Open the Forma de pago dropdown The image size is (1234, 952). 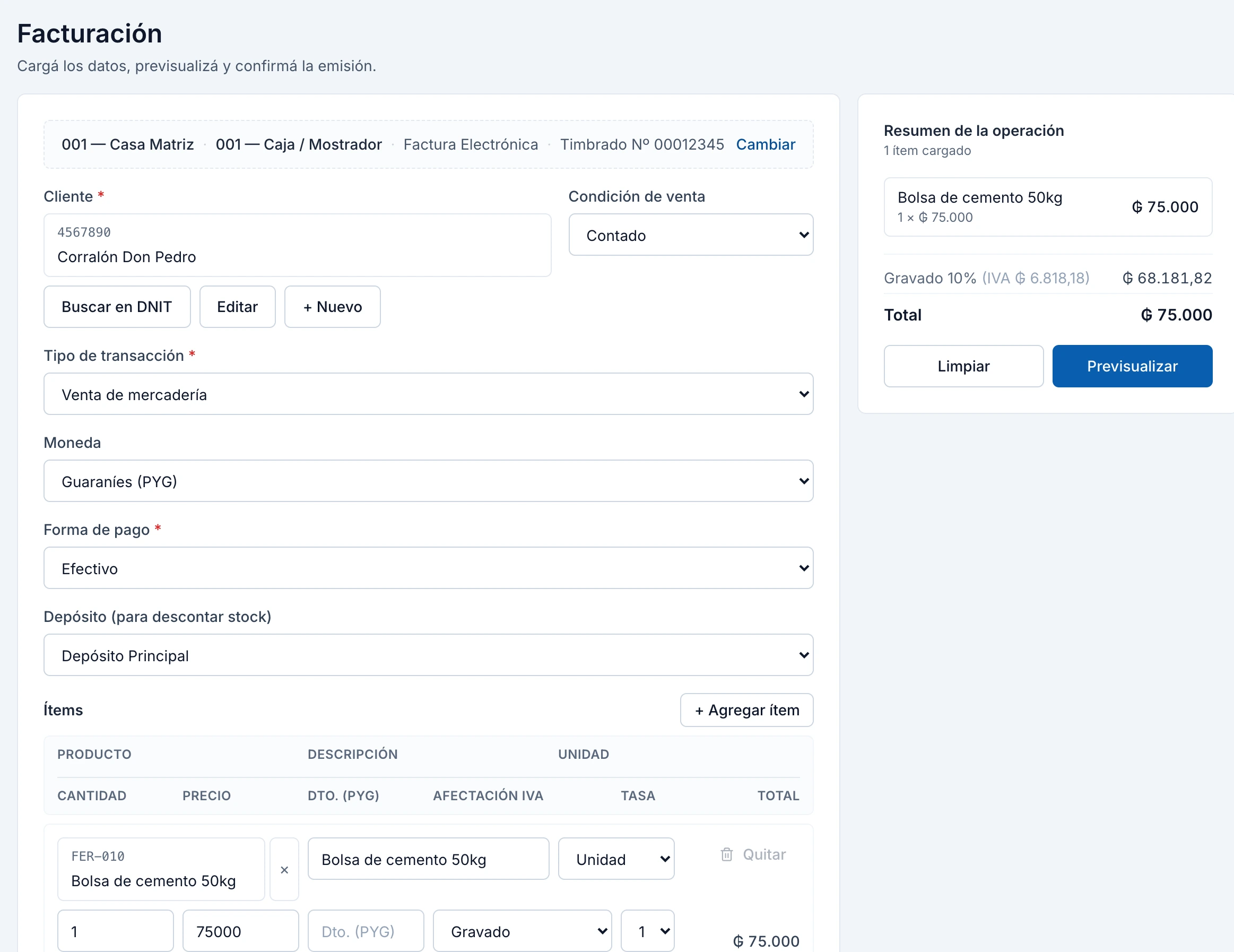coord(428,568)
